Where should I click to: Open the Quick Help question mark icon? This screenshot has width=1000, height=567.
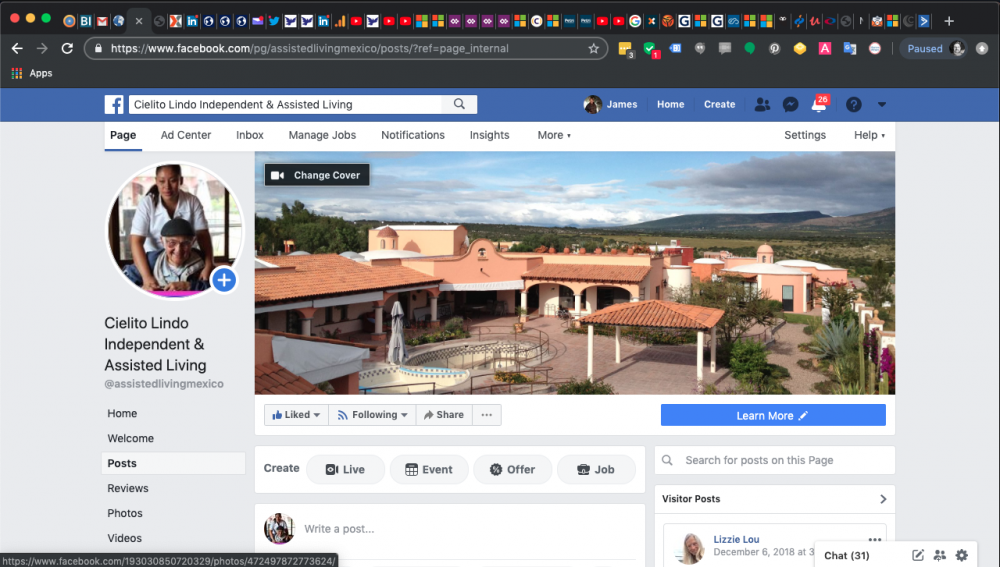coord(853,104)
